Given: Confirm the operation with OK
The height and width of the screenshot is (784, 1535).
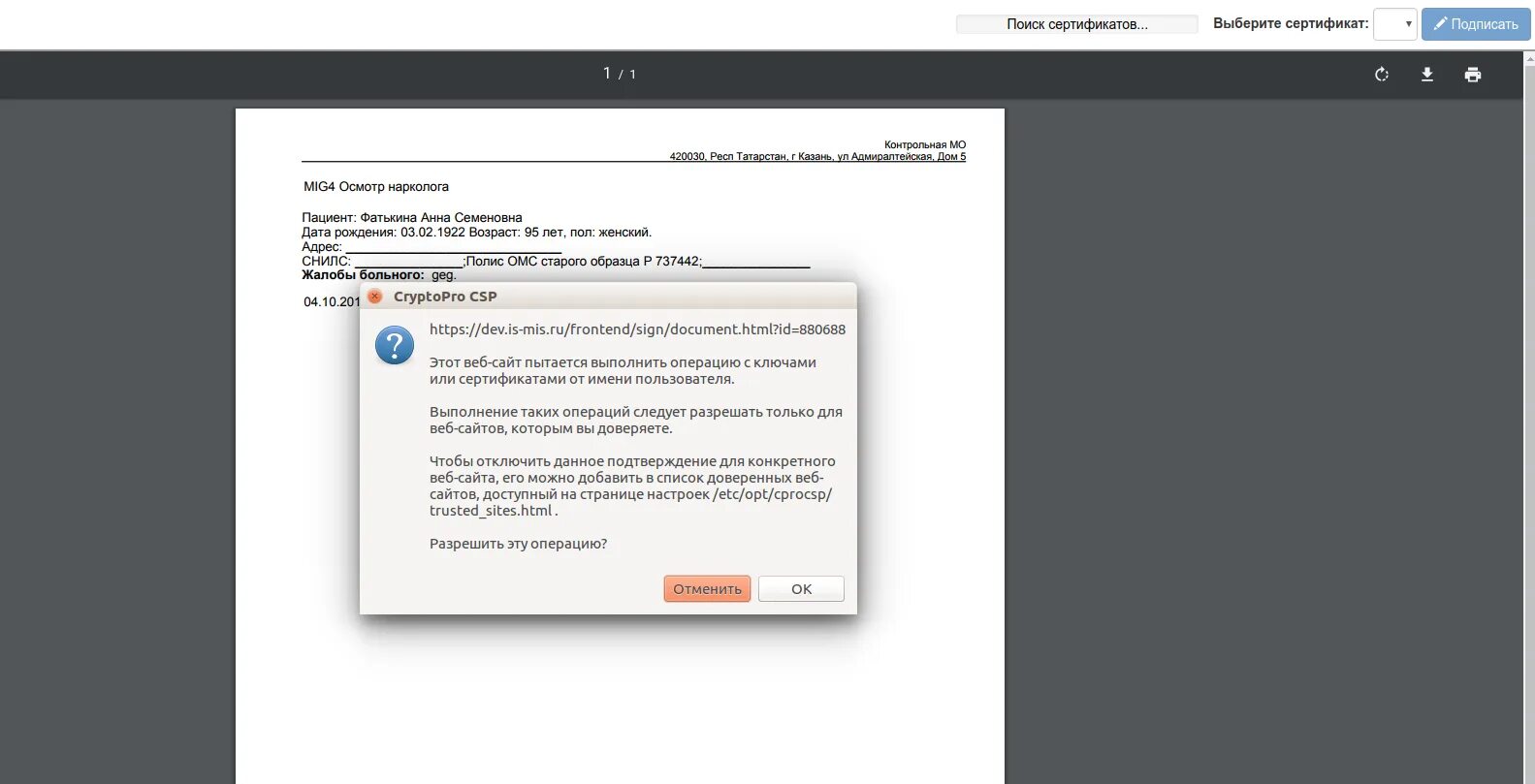Looking at the screenshot, I should [801, 589].
